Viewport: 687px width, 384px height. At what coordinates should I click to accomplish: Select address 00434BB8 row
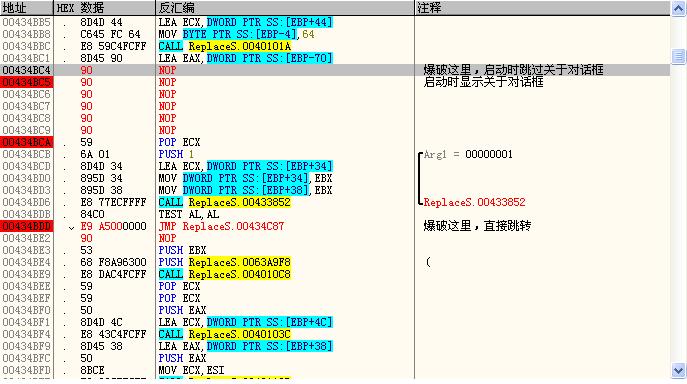pyautogui.click(x=27, y=34)
